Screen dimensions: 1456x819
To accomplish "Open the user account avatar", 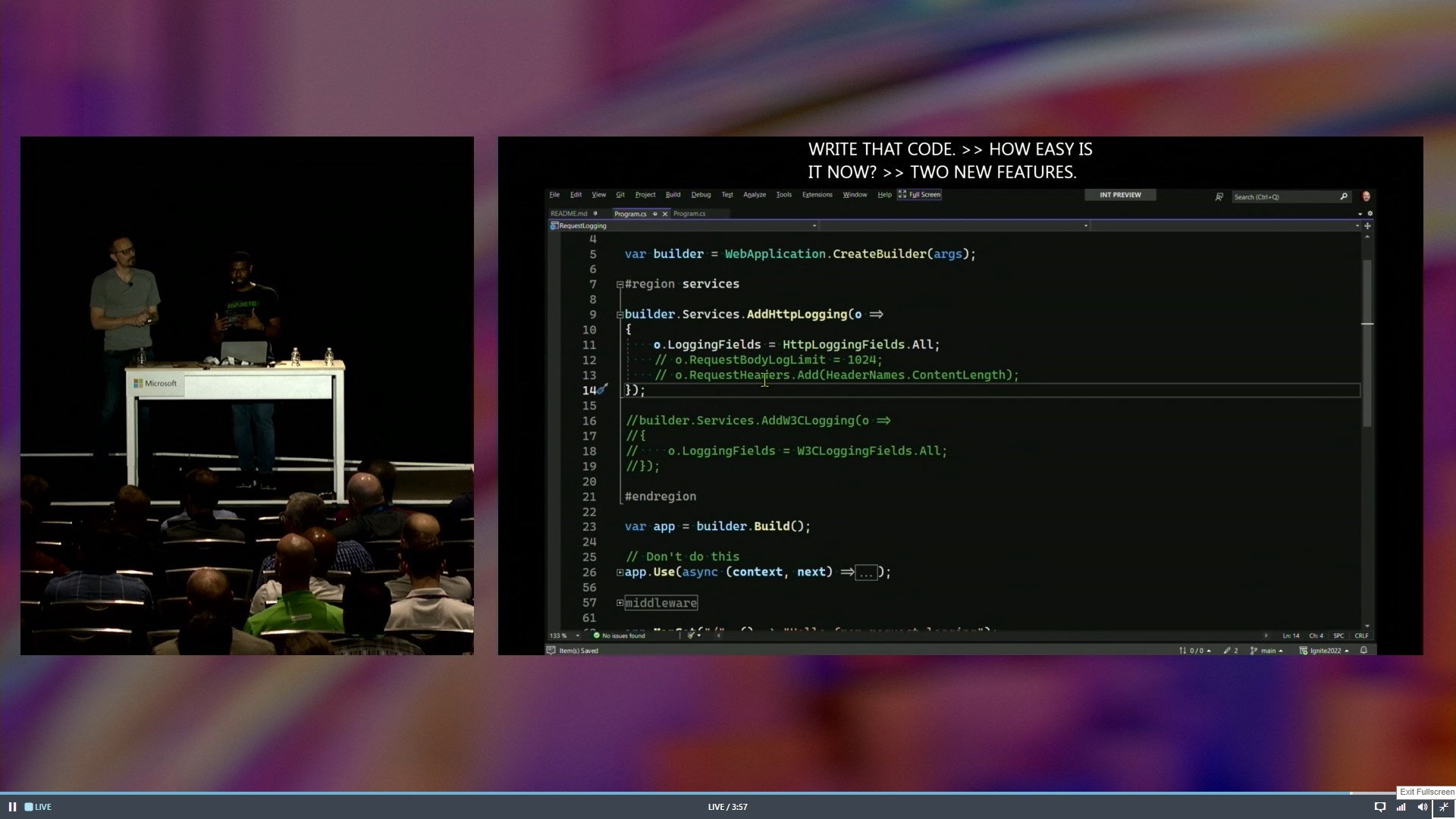I will click(x=1367, y=196).
